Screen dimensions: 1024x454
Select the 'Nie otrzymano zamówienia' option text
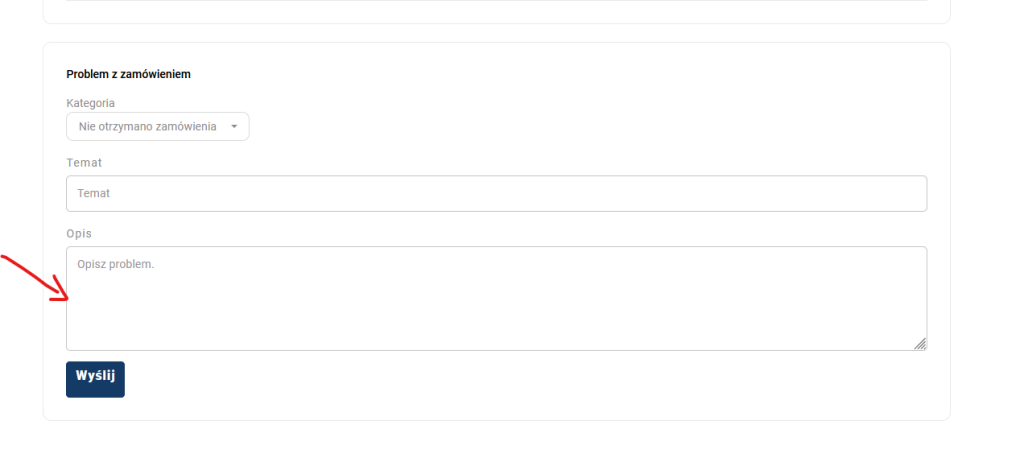[x=147, y=127]
